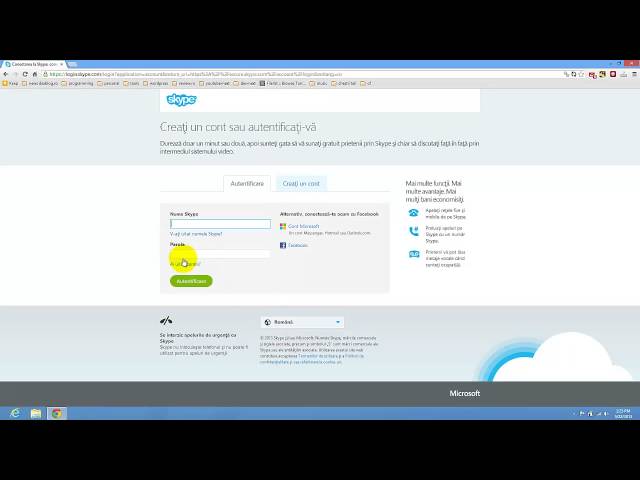Focus the Parola password field
This screenshot has height=480, width=640.
pos(220,254)
